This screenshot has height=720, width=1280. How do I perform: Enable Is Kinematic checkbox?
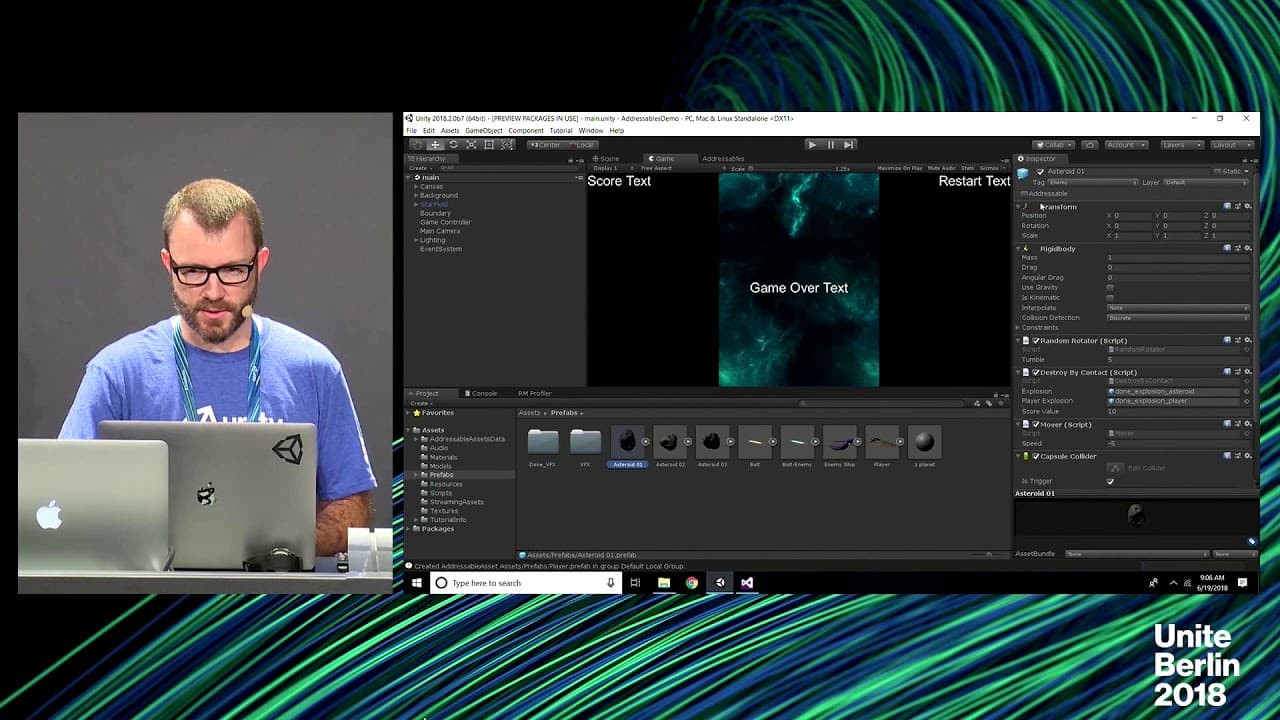[1110, 298]
